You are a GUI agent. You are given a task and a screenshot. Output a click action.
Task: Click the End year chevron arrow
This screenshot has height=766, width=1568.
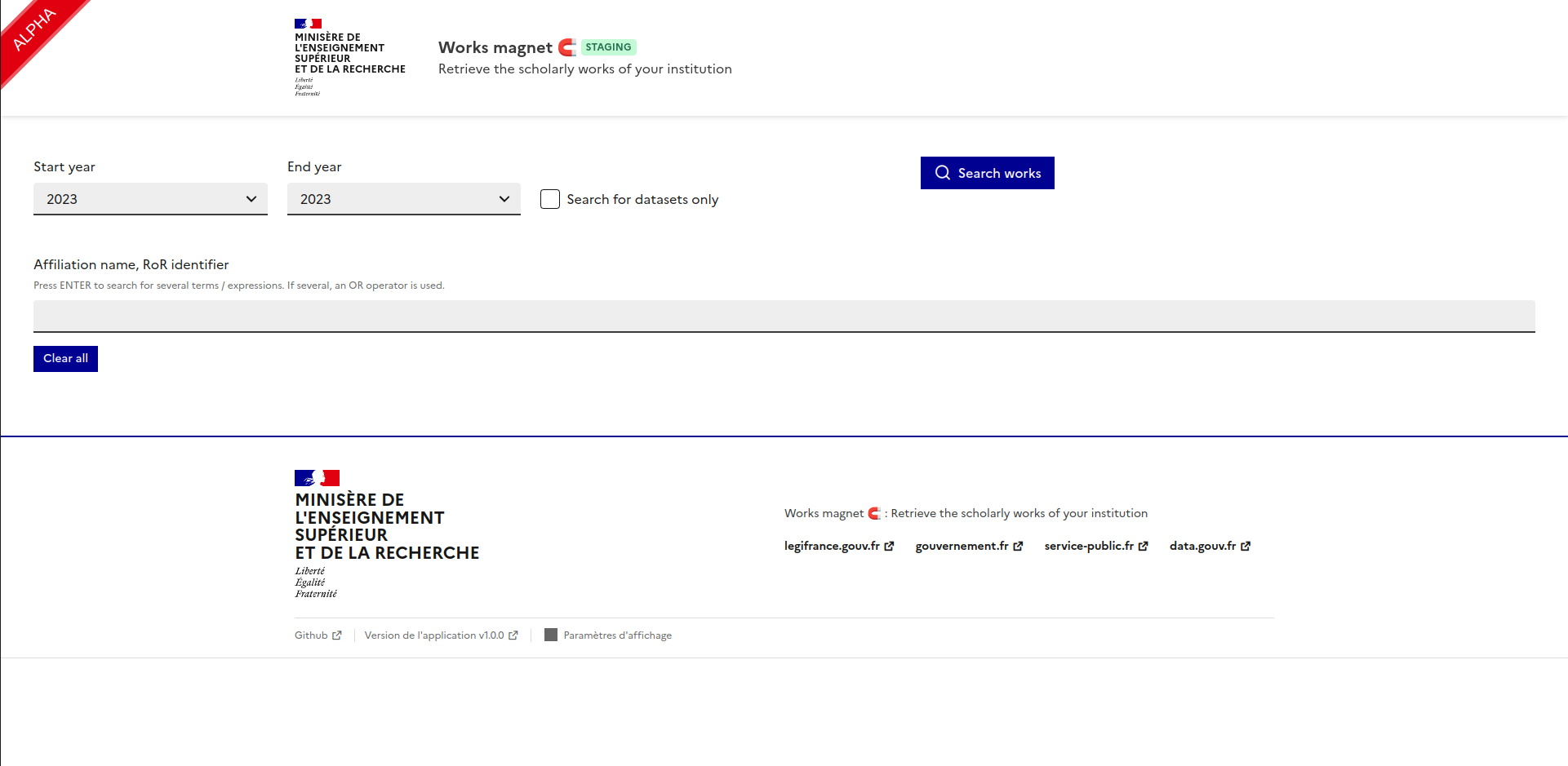[504, 199]
